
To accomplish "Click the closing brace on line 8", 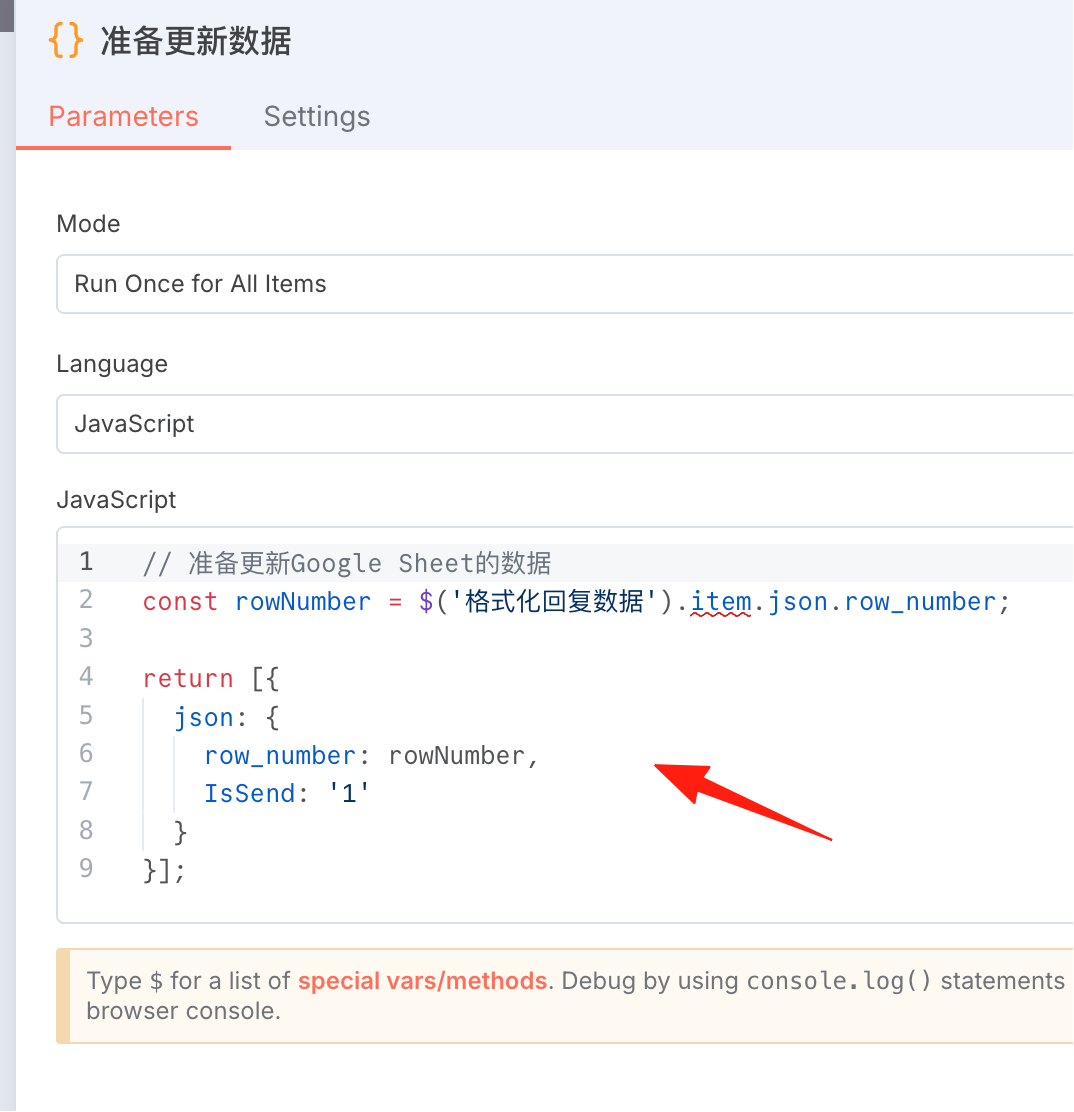I will (180, 831).
